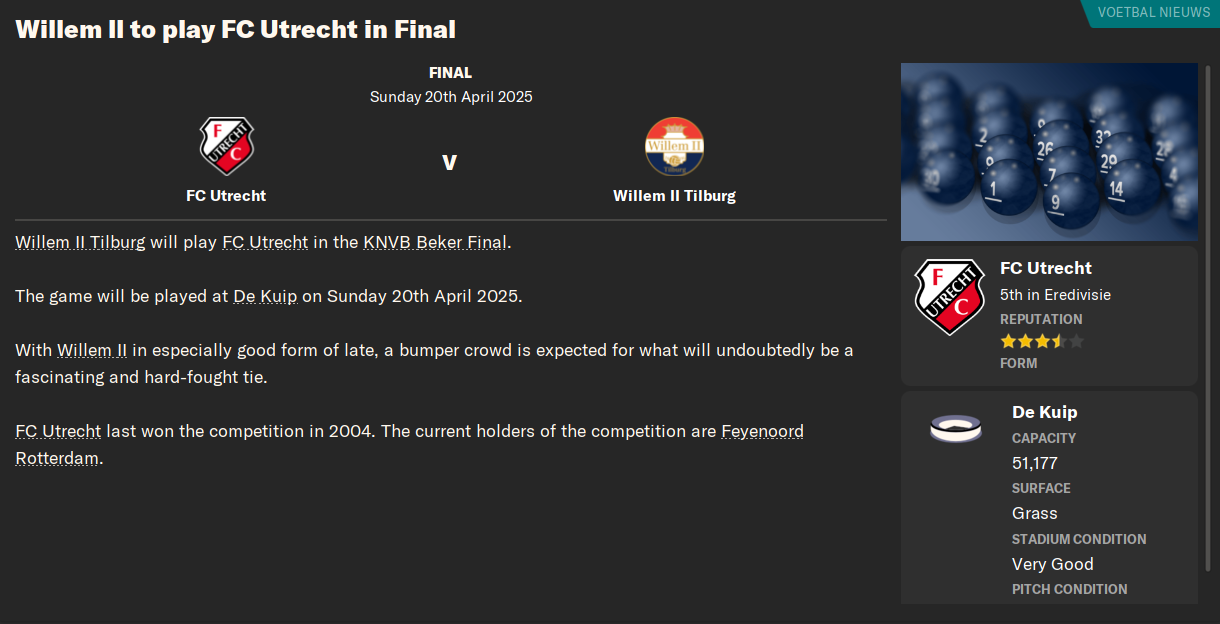Click the Willem II link about good form

92,350
